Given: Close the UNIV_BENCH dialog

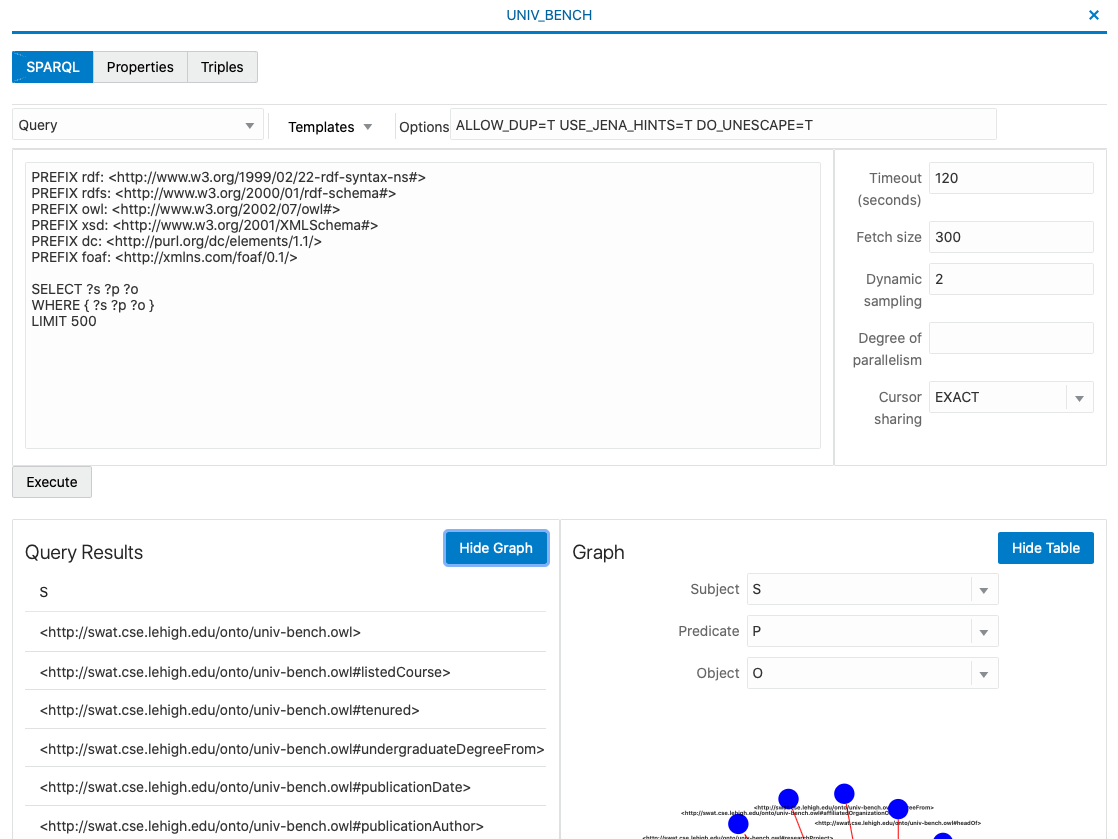Looking at the screenshot, I should pyautogui.click(x=1093, y=15).
